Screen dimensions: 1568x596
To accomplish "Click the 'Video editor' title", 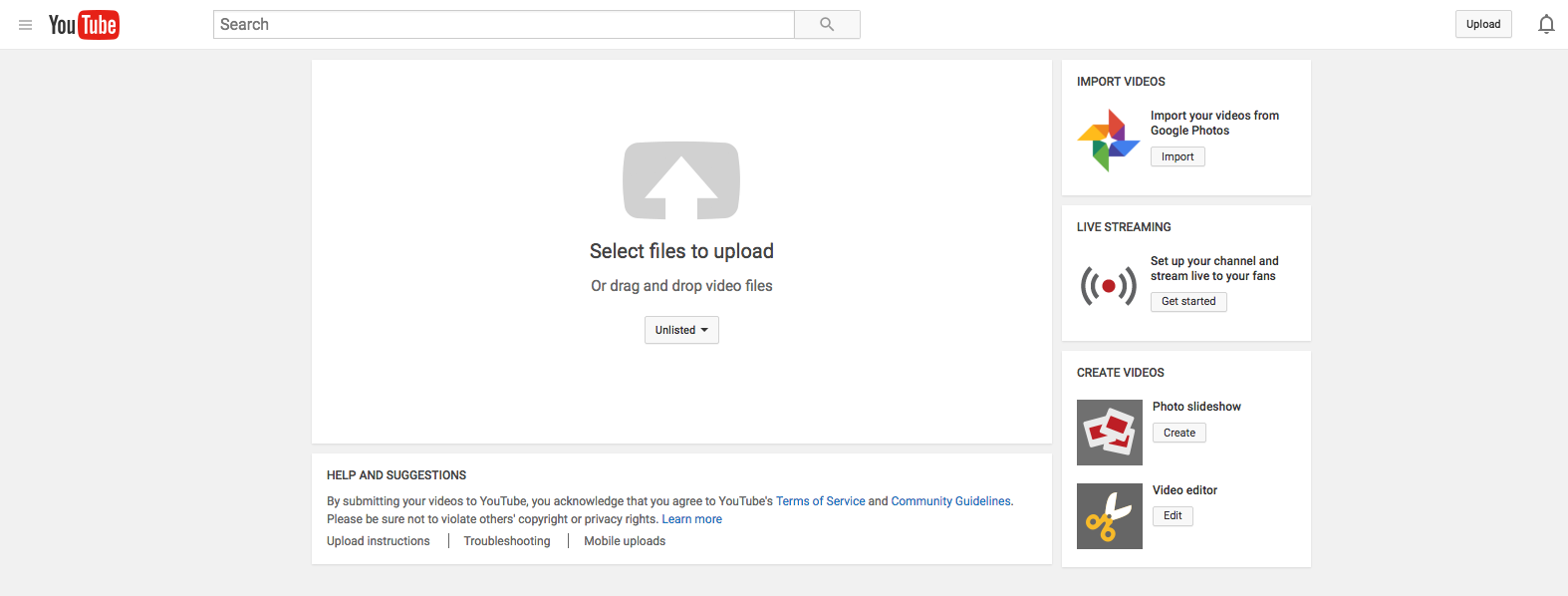I will (1184, 490).
